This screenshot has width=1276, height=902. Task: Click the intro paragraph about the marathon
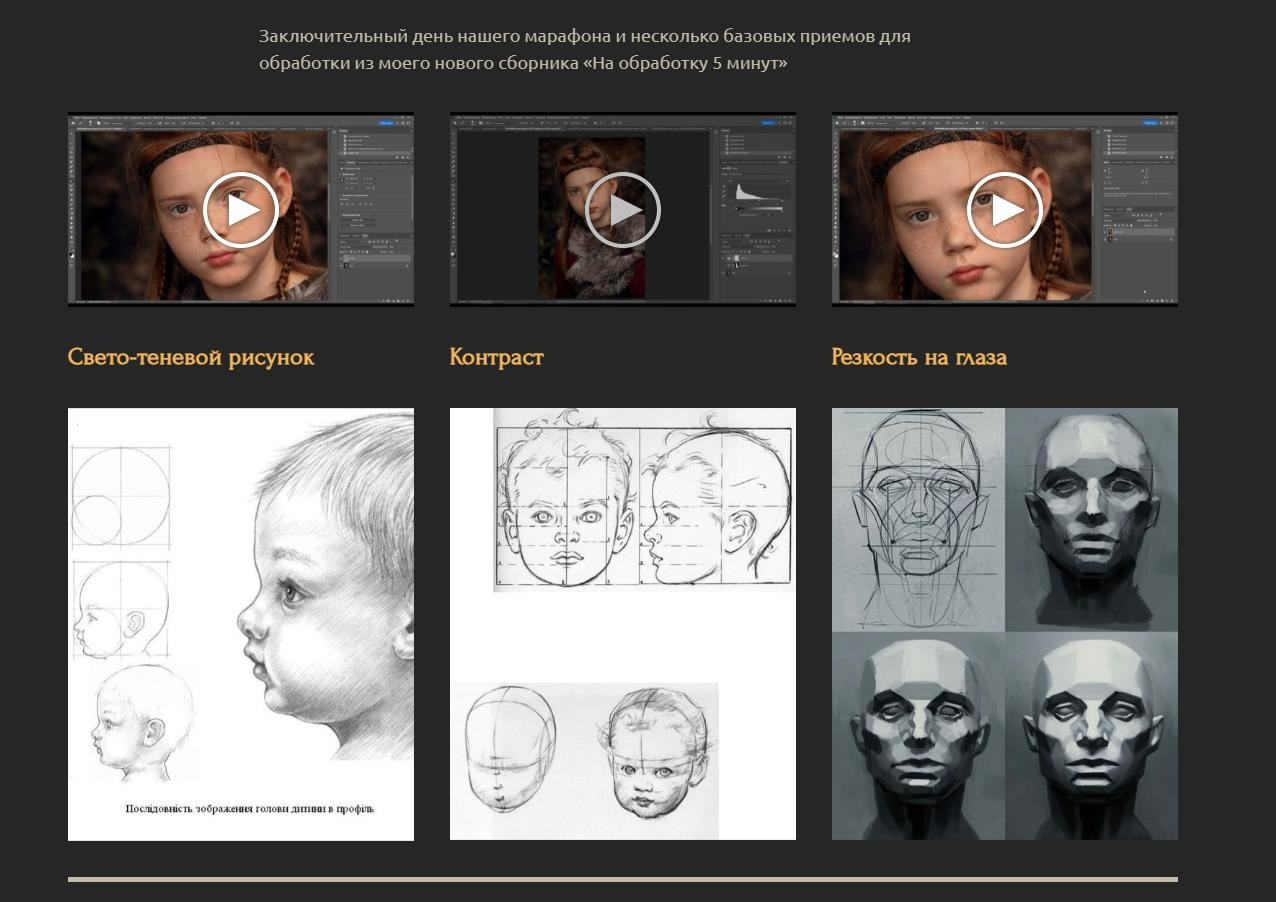tap(585, 50)
